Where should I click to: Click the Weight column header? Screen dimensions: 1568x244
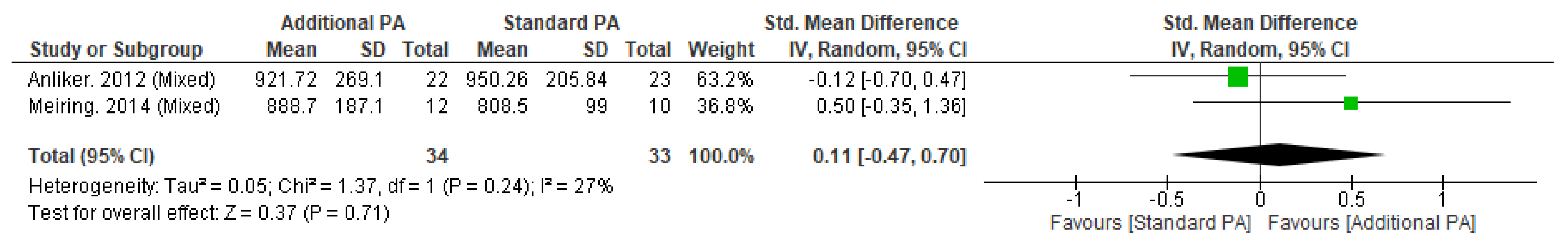(x=721, y=49)
